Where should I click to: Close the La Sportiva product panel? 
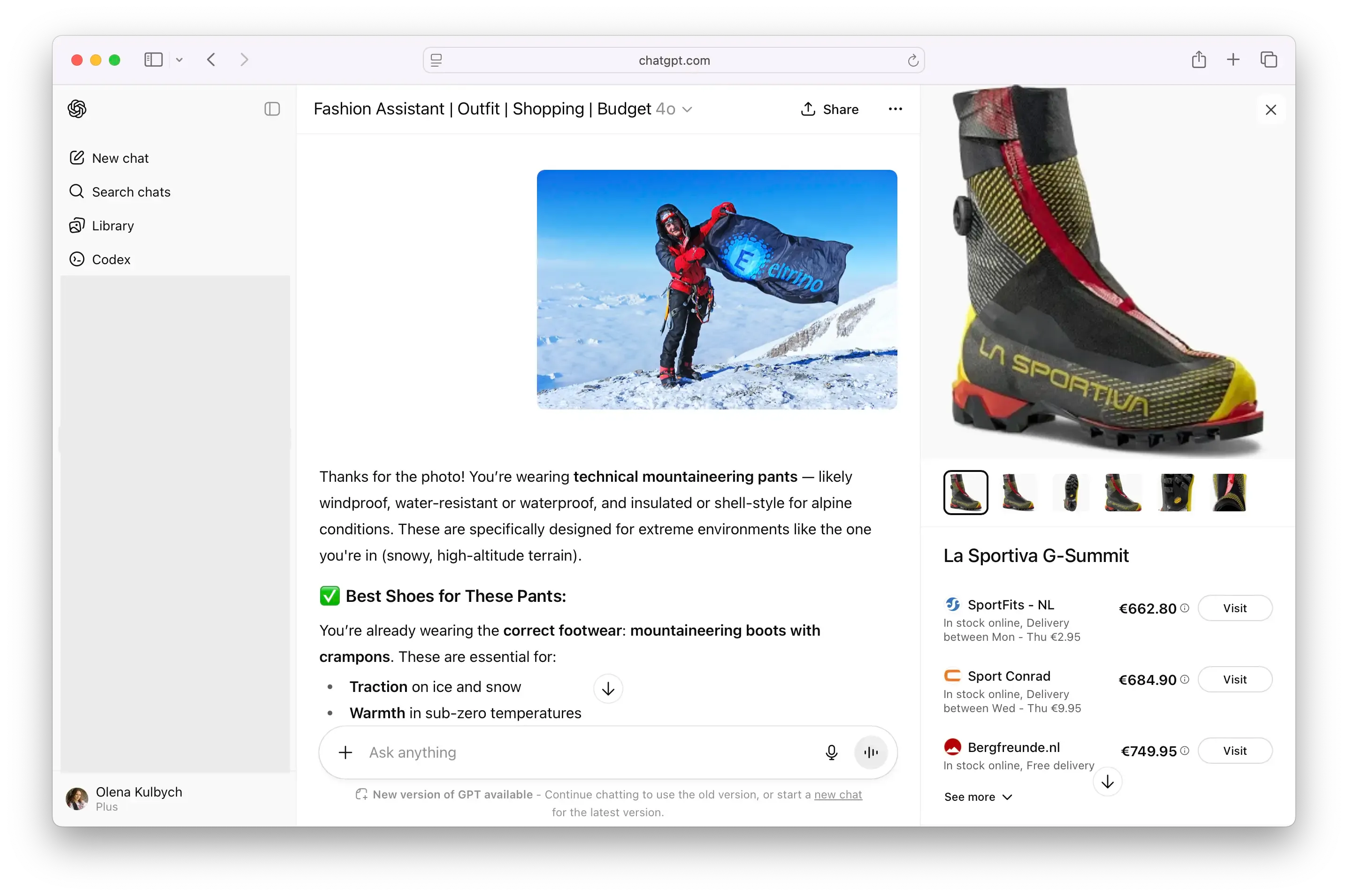[1270, 110]
